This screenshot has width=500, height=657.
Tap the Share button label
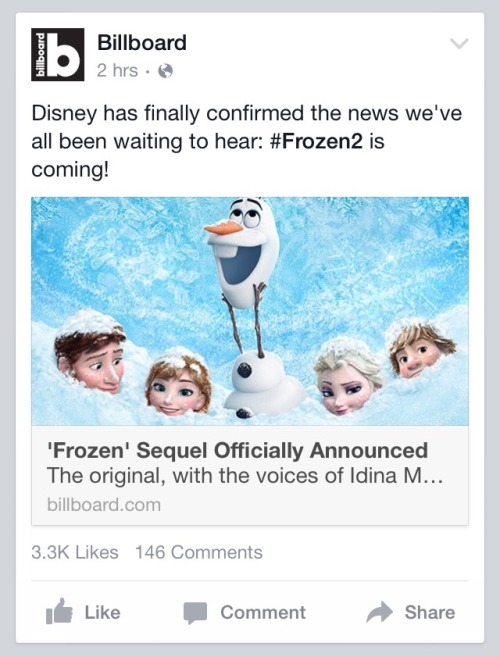coord(430,613)
